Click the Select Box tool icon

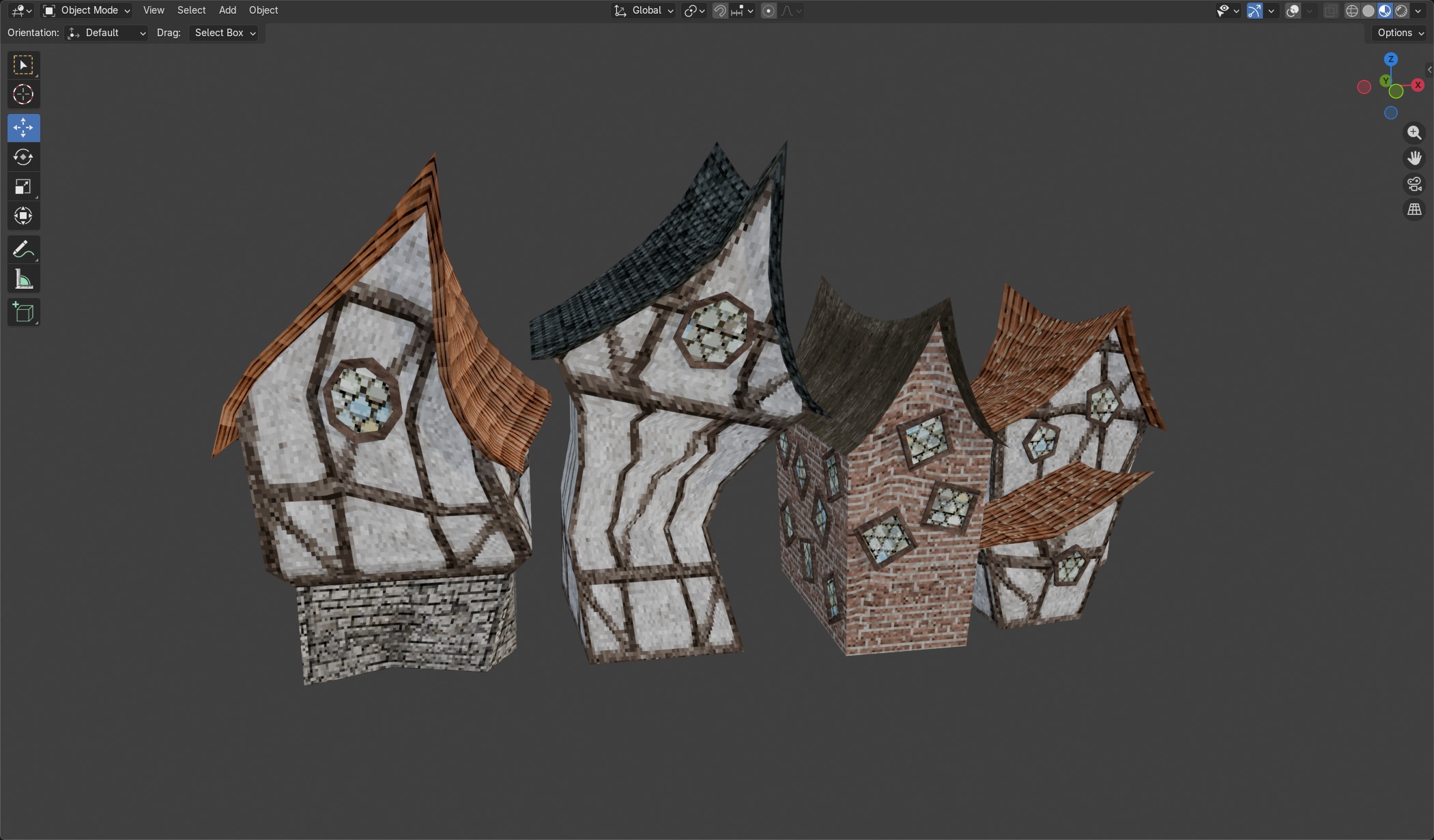coord(23,65)
